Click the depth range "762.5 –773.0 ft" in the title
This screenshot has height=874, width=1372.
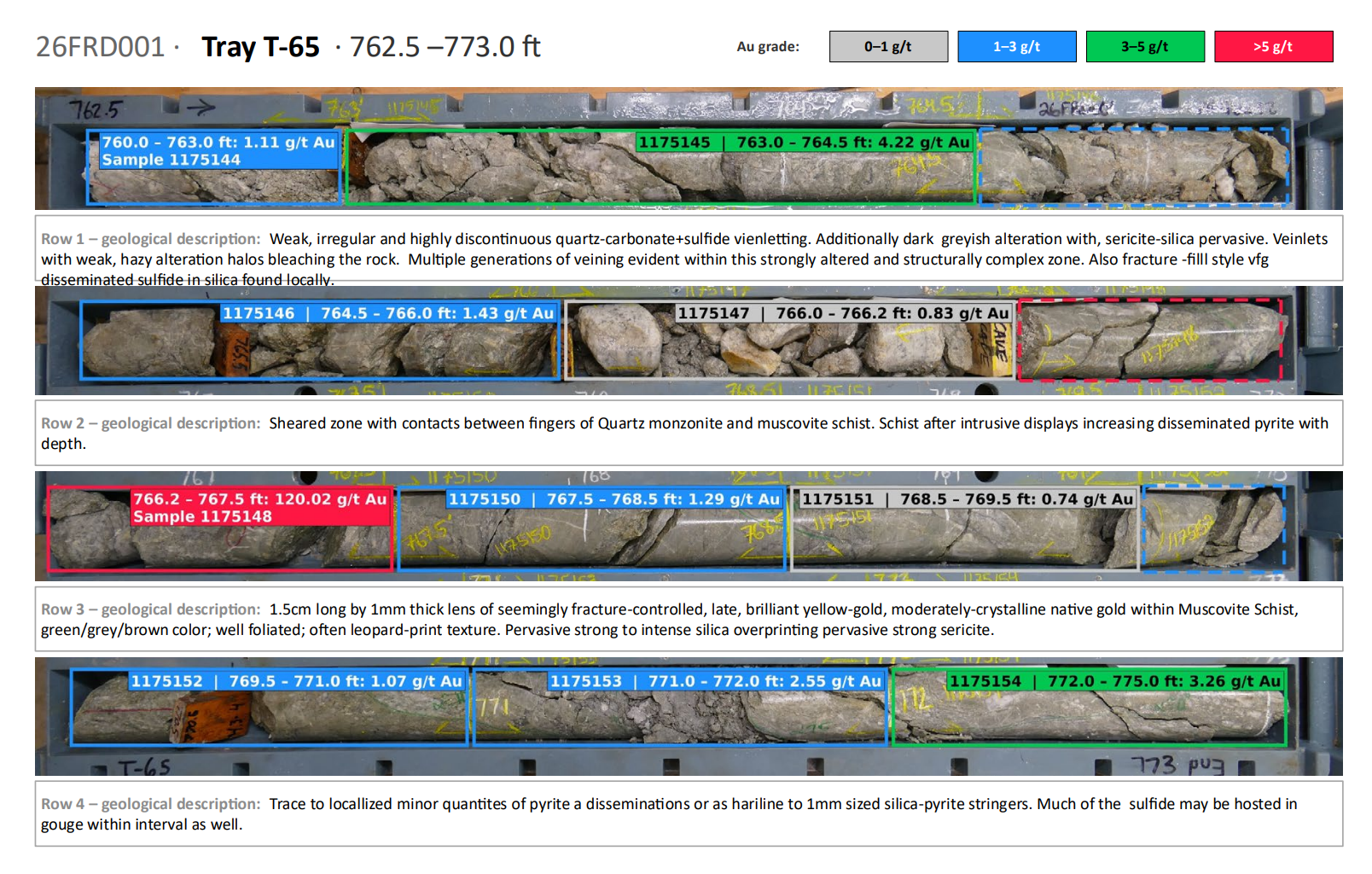[445, 47]
